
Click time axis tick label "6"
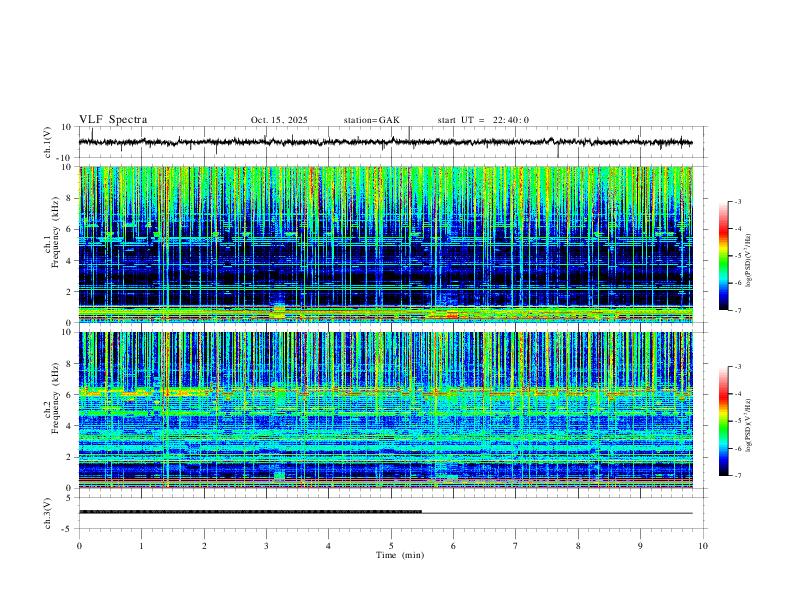coord(453,546)
